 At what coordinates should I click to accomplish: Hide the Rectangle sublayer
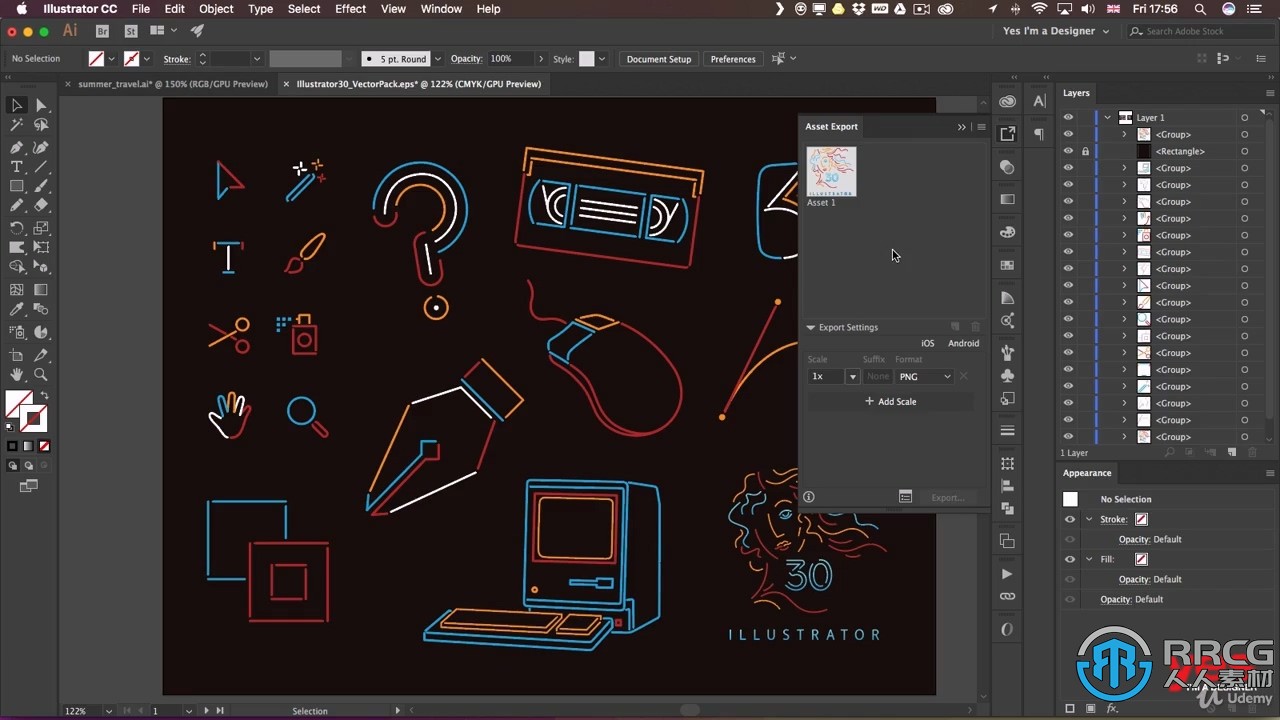(1068, 151)
